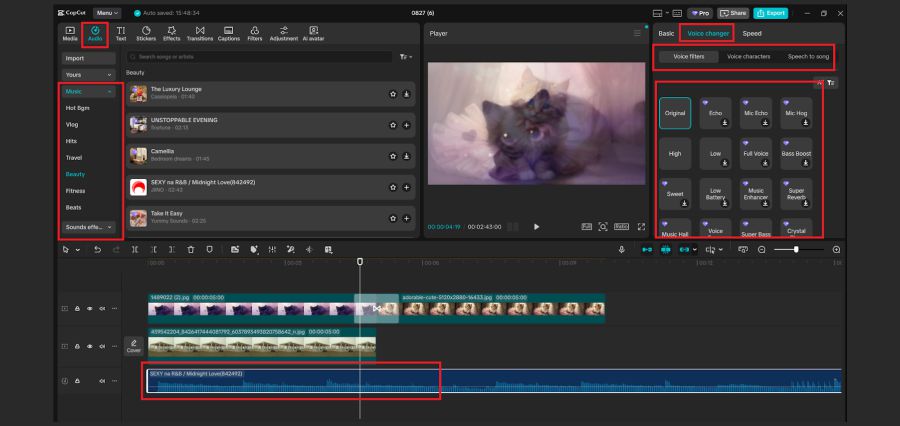The image size is (900, 426).
Task: Toggle visibility of the top video track
Action: click(x=89, y=309)
